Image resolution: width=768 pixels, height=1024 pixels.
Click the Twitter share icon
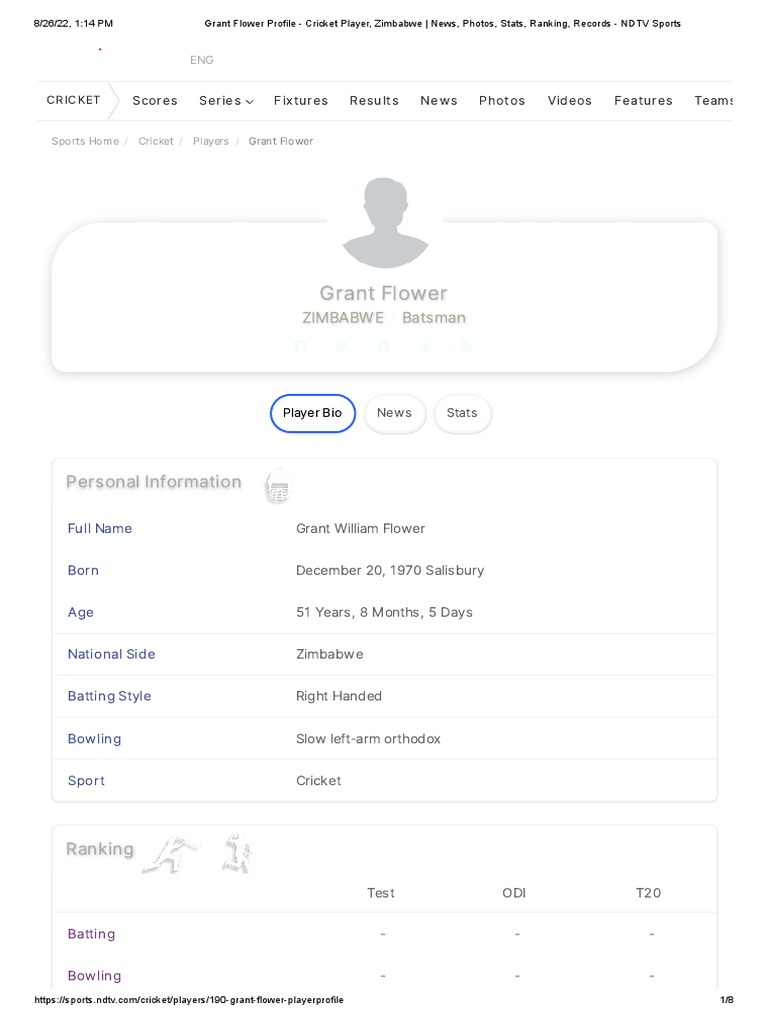[x=342, y=346]
